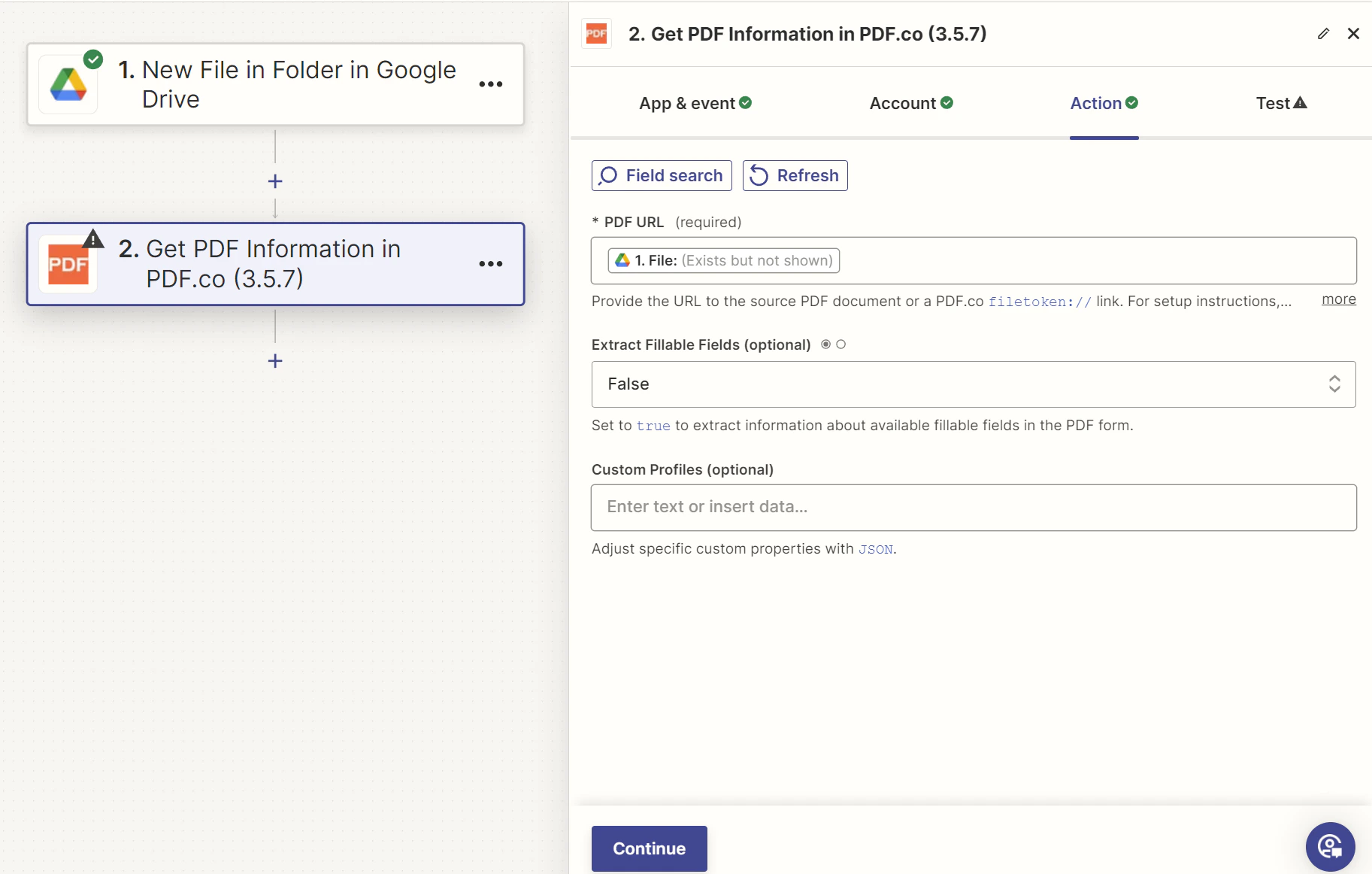1372x874 pixels.
Task: Click the panel title 'Get PDF Information in PDF.co'
Action: pos(807,34)
